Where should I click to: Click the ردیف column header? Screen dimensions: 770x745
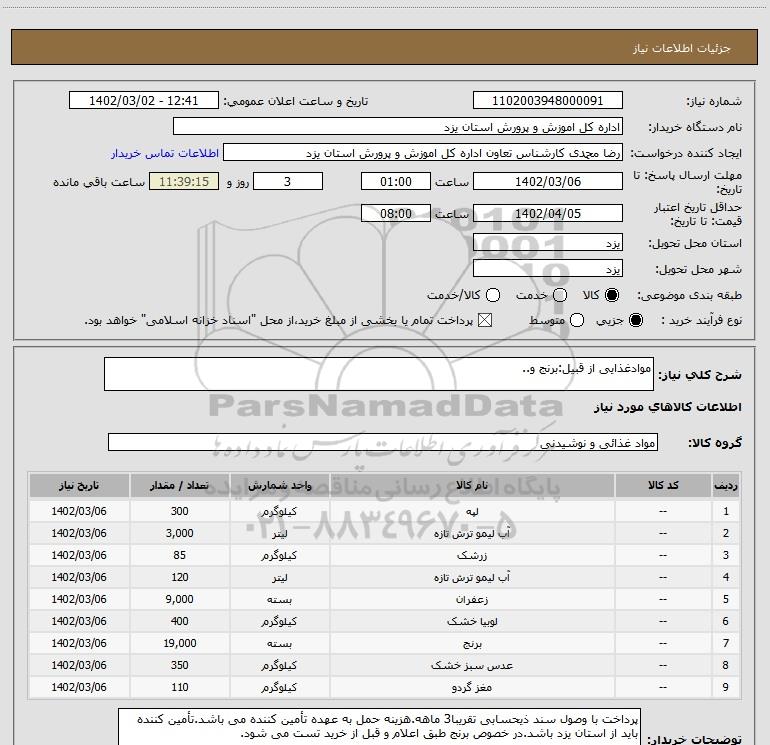pos(726,485)
